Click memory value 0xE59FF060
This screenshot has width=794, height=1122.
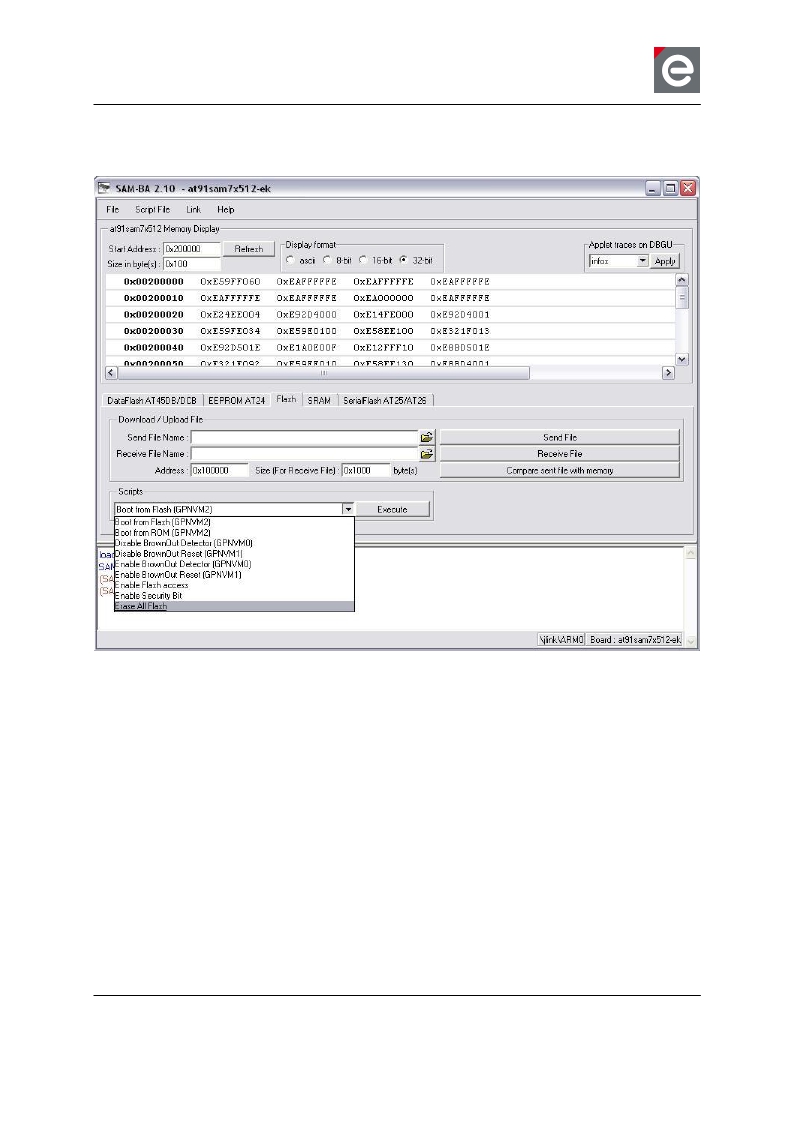click(230, 282)
